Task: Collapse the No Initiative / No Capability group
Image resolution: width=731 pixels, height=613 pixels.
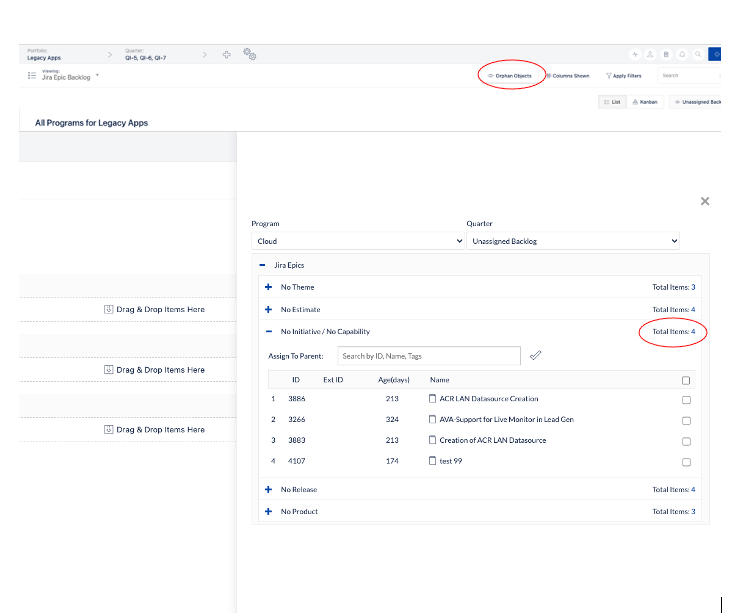Action: point(269,331)
